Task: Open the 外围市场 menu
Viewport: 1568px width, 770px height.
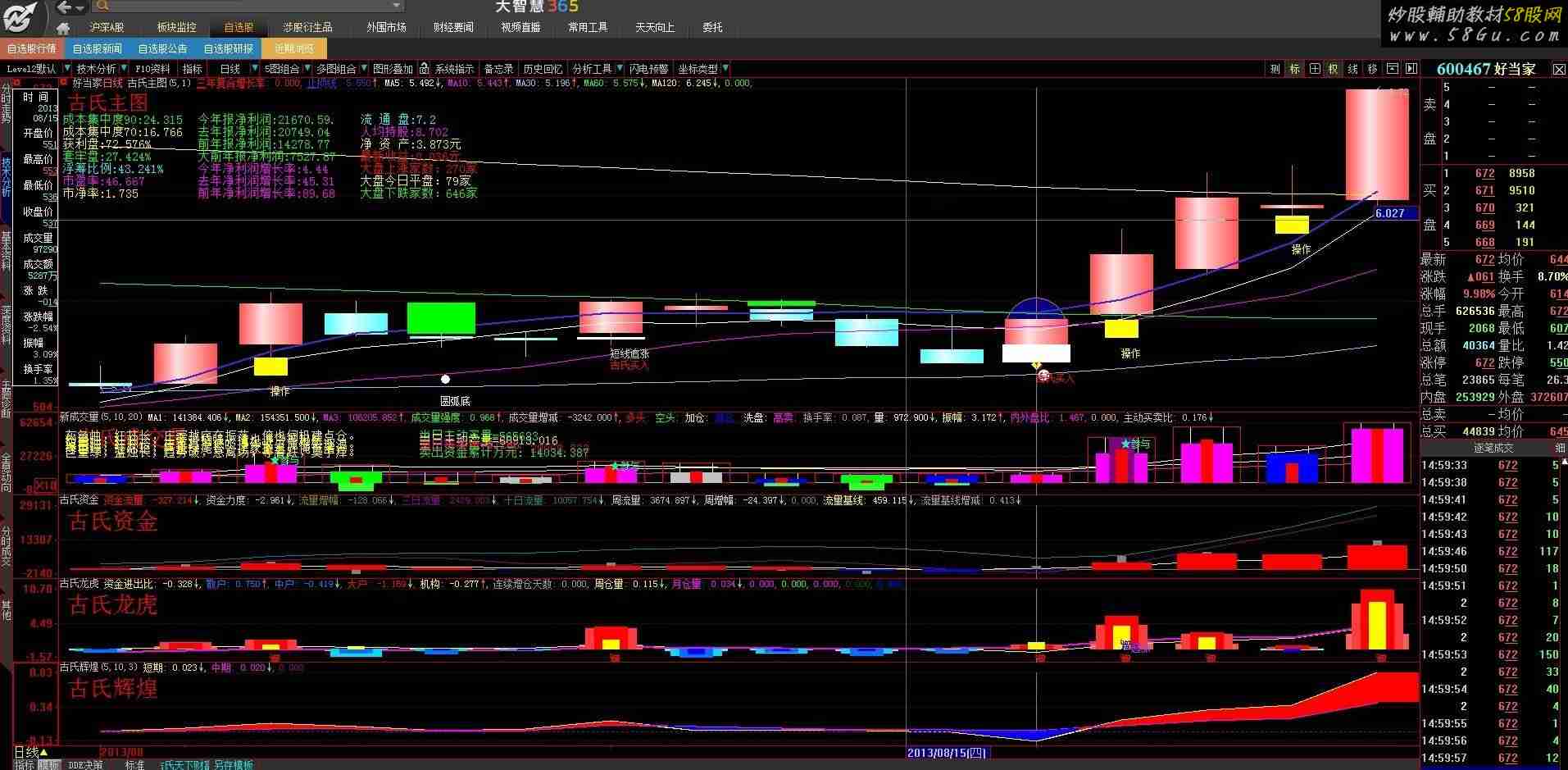Action: (386, 28)
